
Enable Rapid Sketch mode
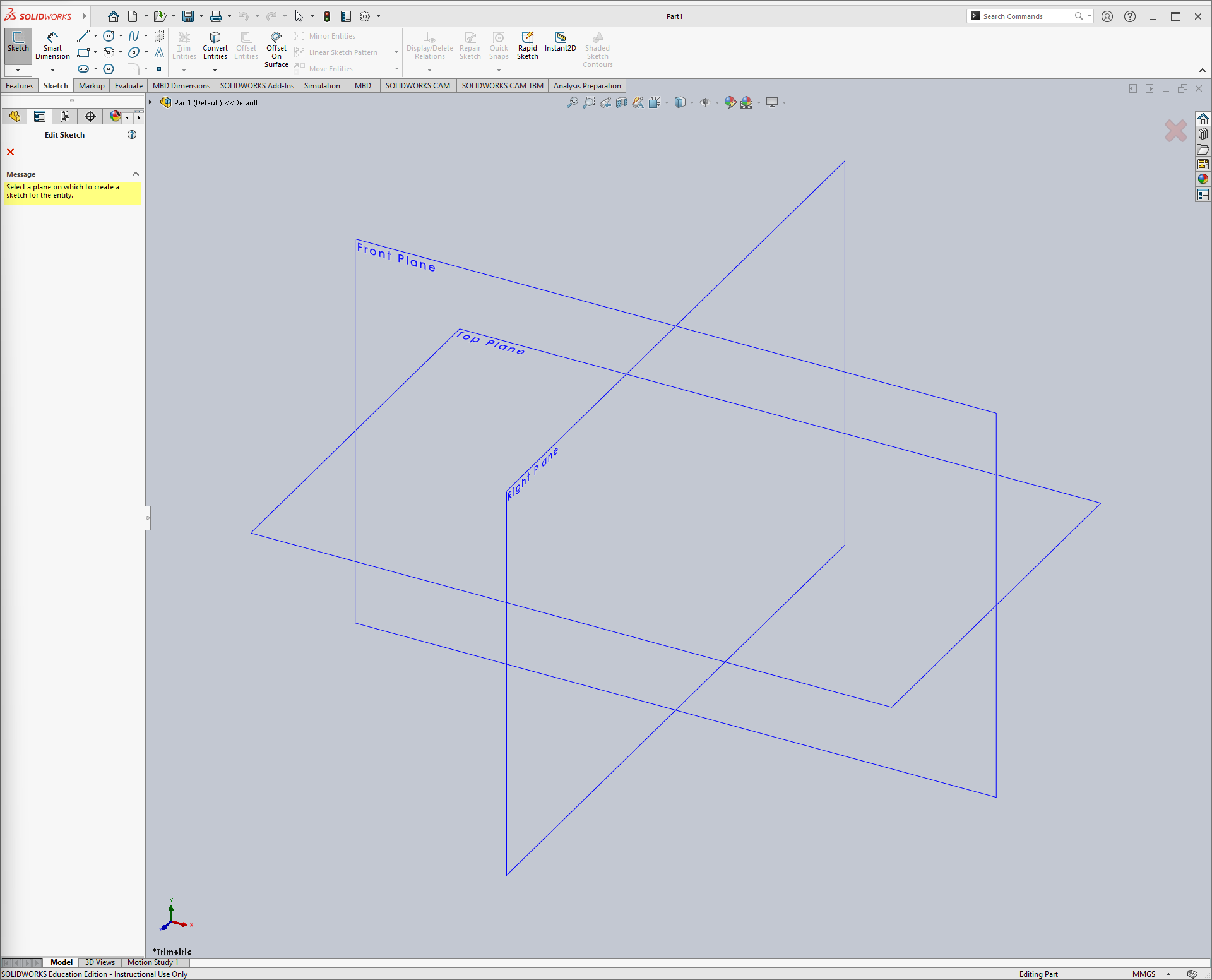[x=527, y=47]
